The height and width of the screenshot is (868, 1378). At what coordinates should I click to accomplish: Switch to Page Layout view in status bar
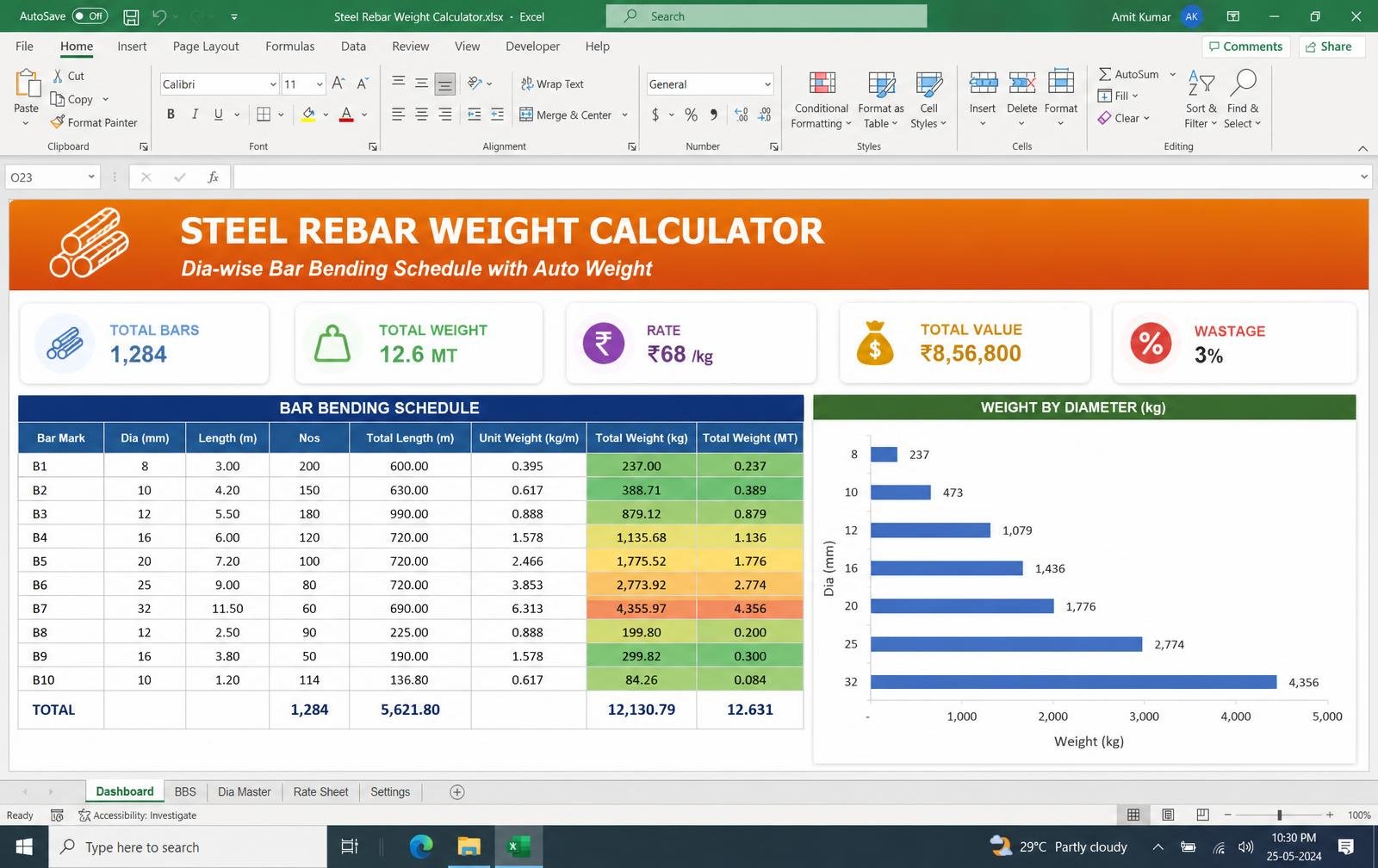1168,815
